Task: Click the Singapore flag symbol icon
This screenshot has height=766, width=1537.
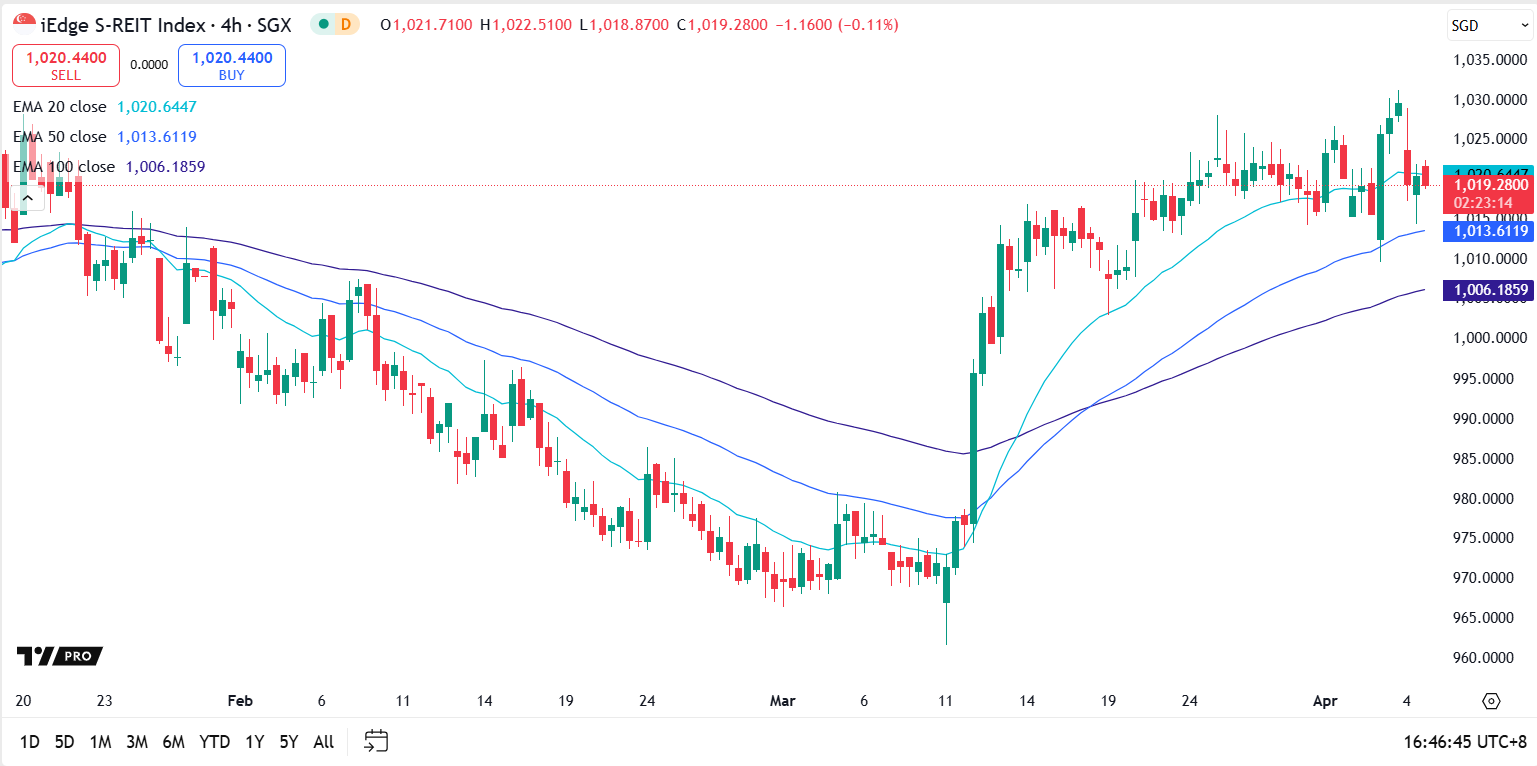Action: point(24,24)
